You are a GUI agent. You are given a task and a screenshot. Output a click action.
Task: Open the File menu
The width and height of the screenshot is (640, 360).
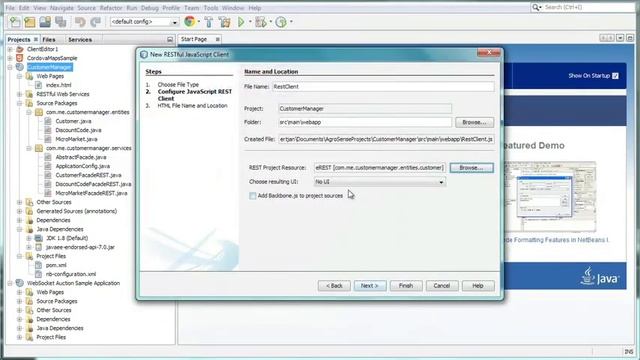10,8
